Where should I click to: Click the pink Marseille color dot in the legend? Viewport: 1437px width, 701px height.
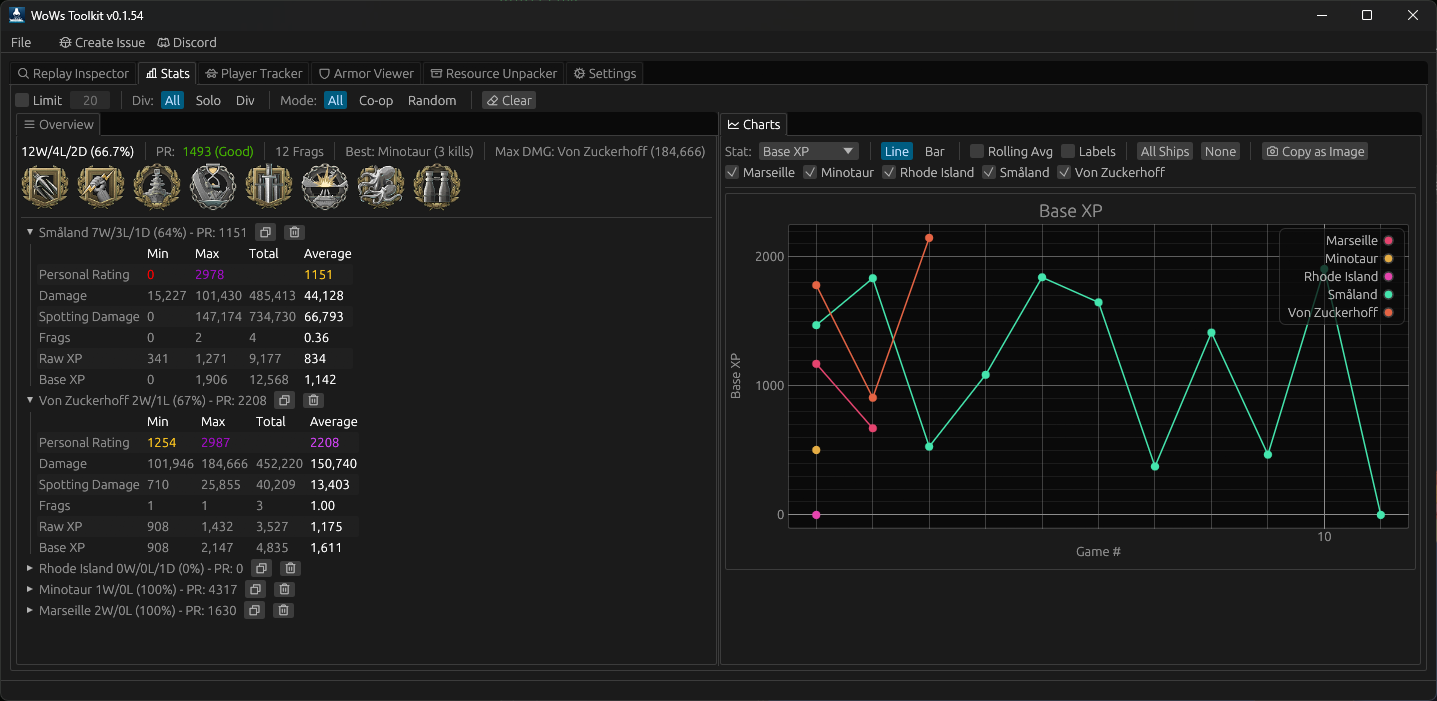(1388, 240)
